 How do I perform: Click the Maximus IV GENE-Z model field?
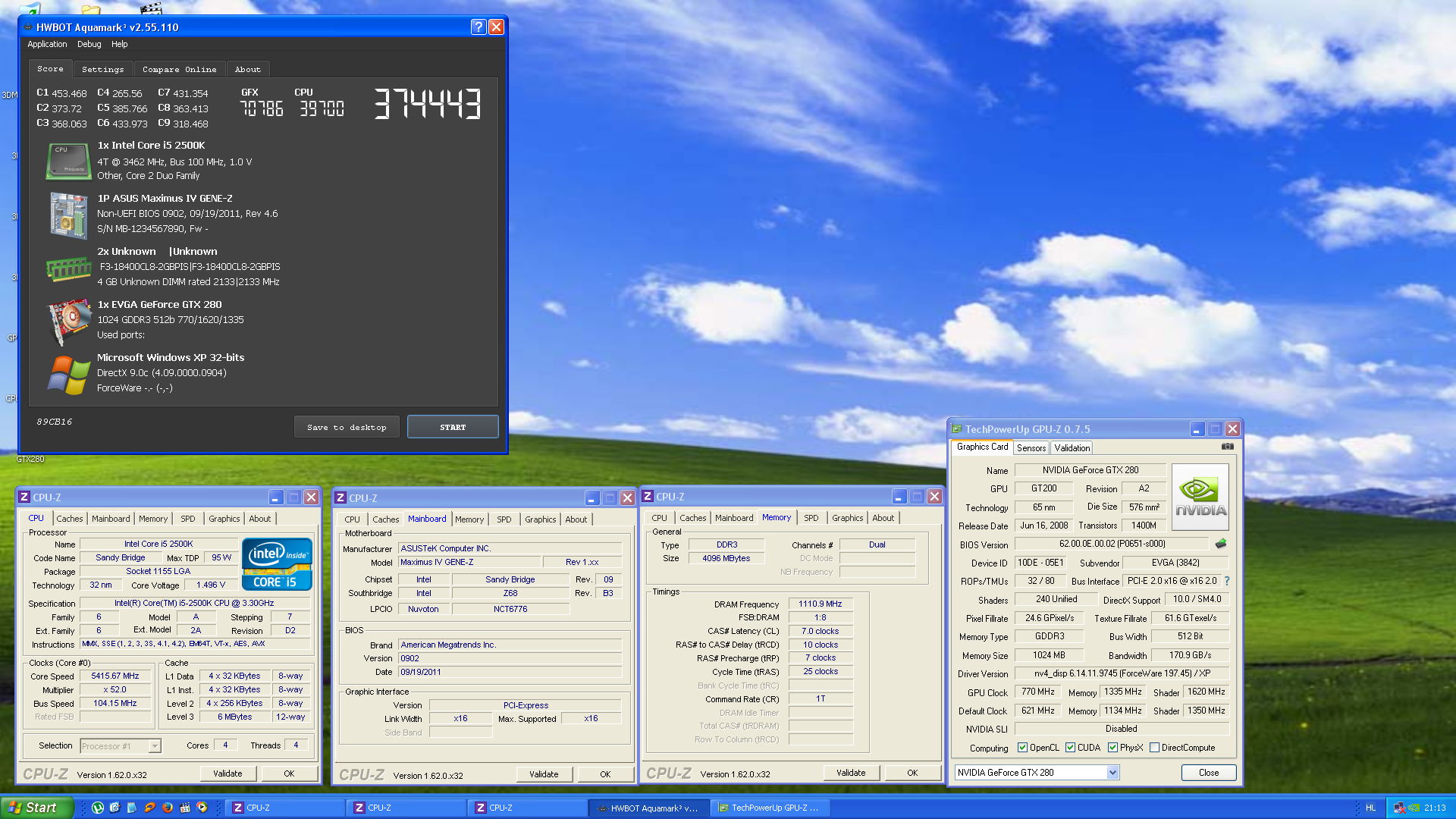470,563
